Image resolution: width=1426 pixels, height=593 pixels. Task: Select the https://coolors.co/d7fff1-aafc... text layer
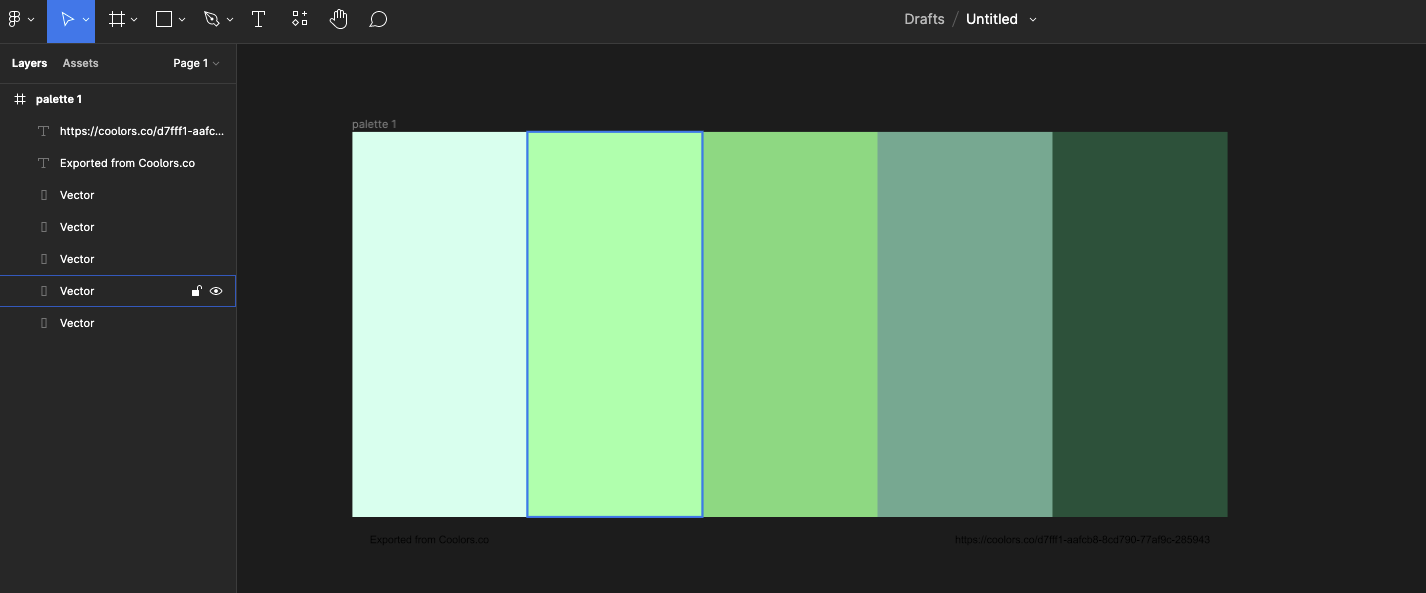coord(118,131)
